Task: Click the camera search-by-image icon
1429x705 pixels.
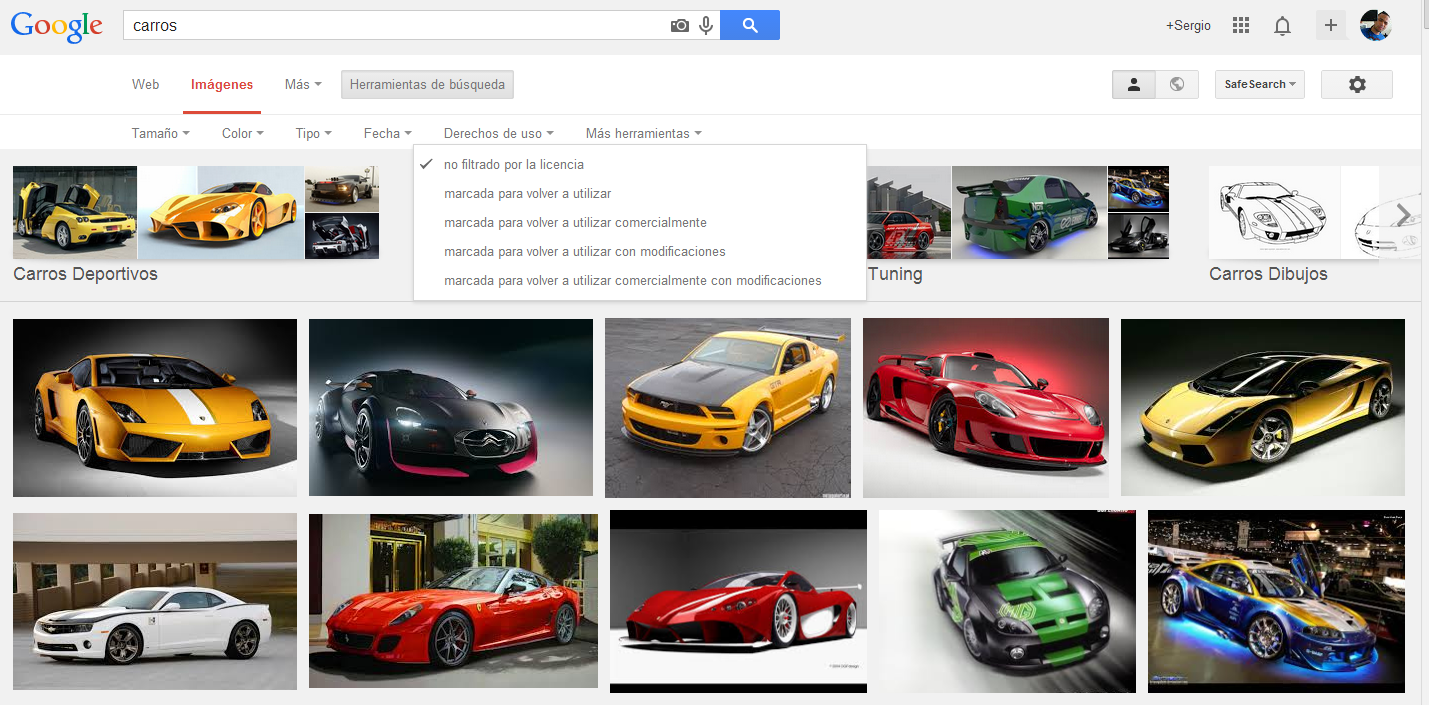Action: (x=680, y=26)
